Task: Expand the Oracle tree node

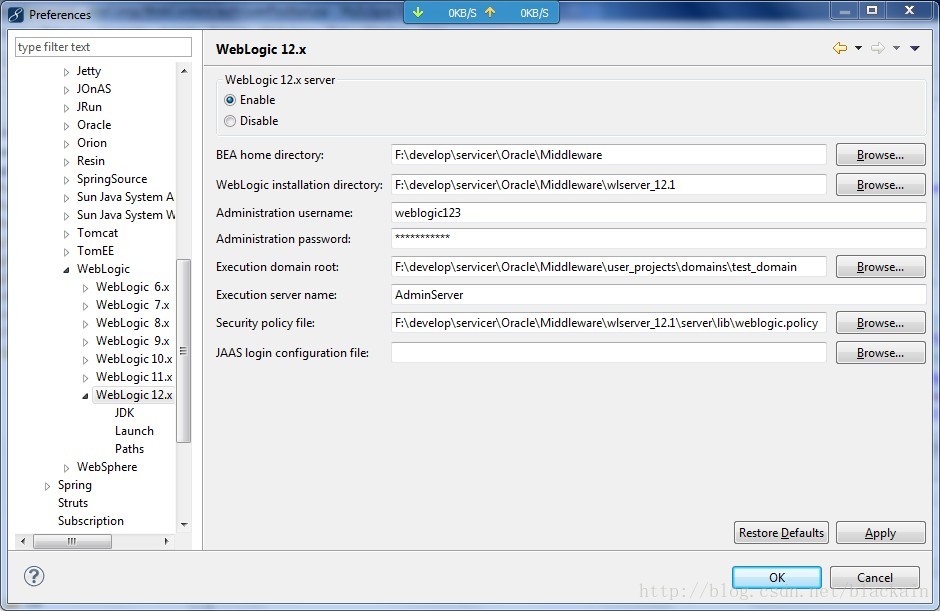Action: click(67, 126)
